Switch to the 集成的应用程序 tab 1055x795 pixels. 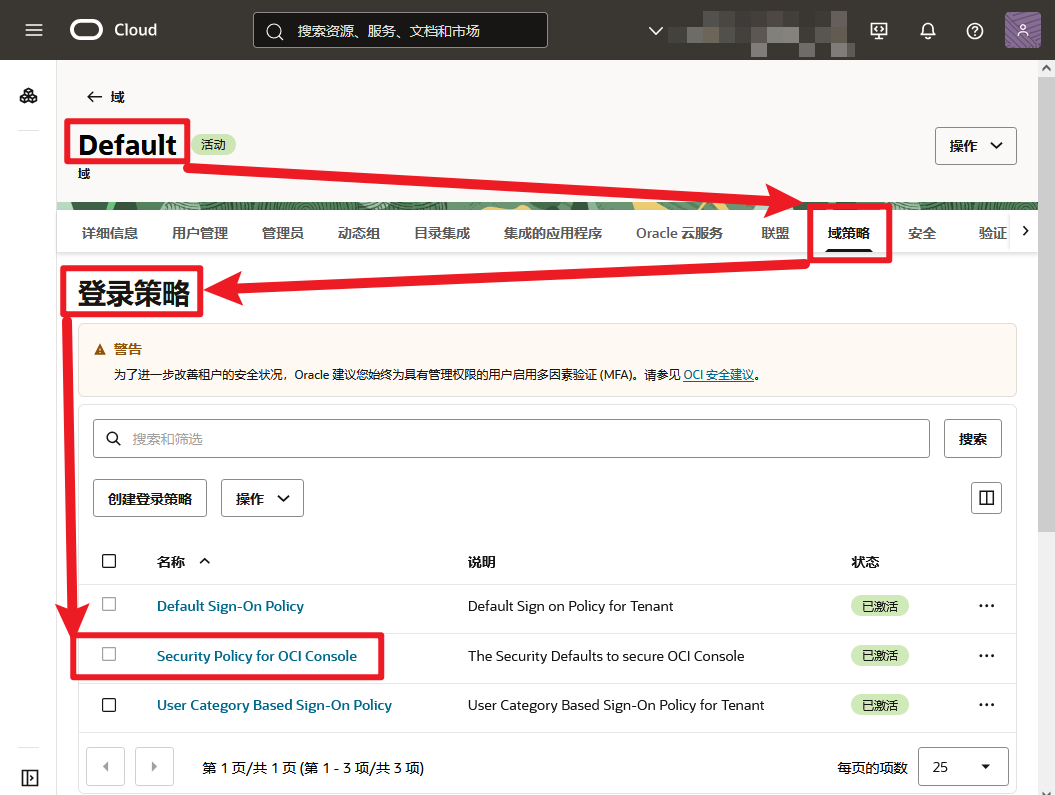click(553, 233)
